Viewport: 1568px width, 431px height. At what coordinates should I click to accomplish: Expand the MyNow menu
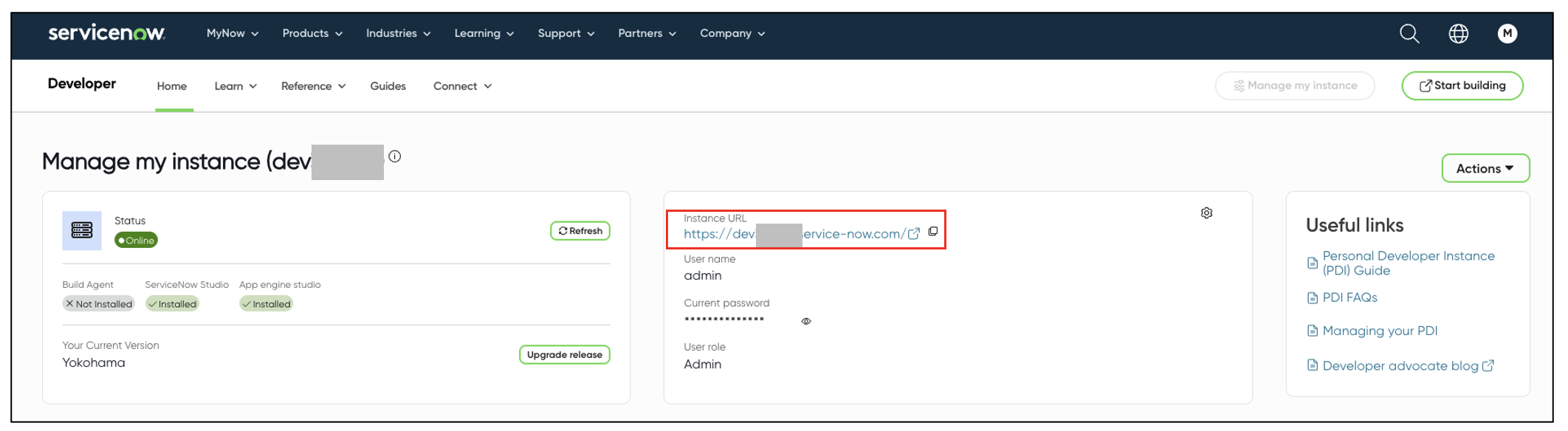pos(233,33)
